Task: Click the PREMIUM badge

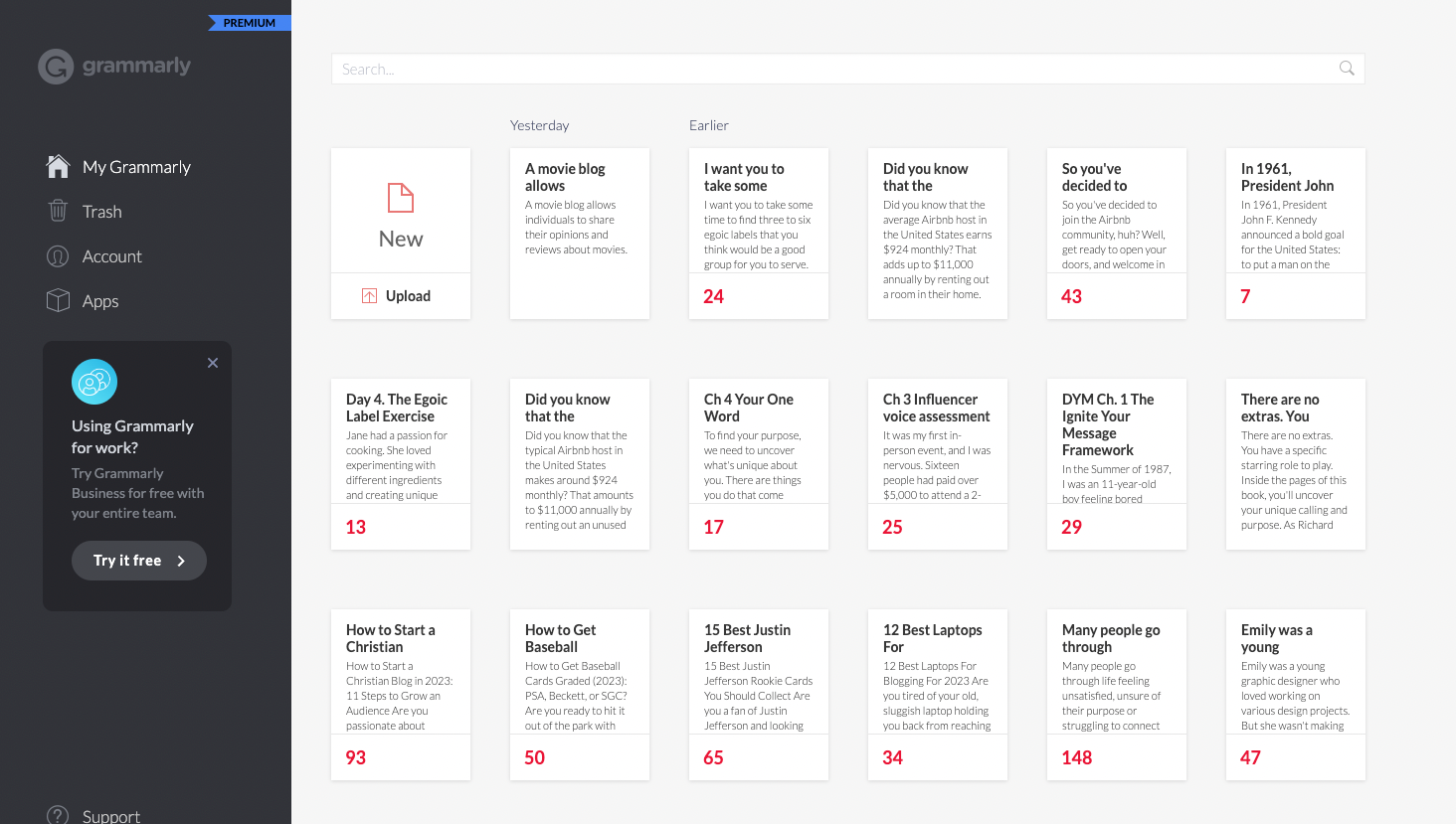Action: coord(249,23)
